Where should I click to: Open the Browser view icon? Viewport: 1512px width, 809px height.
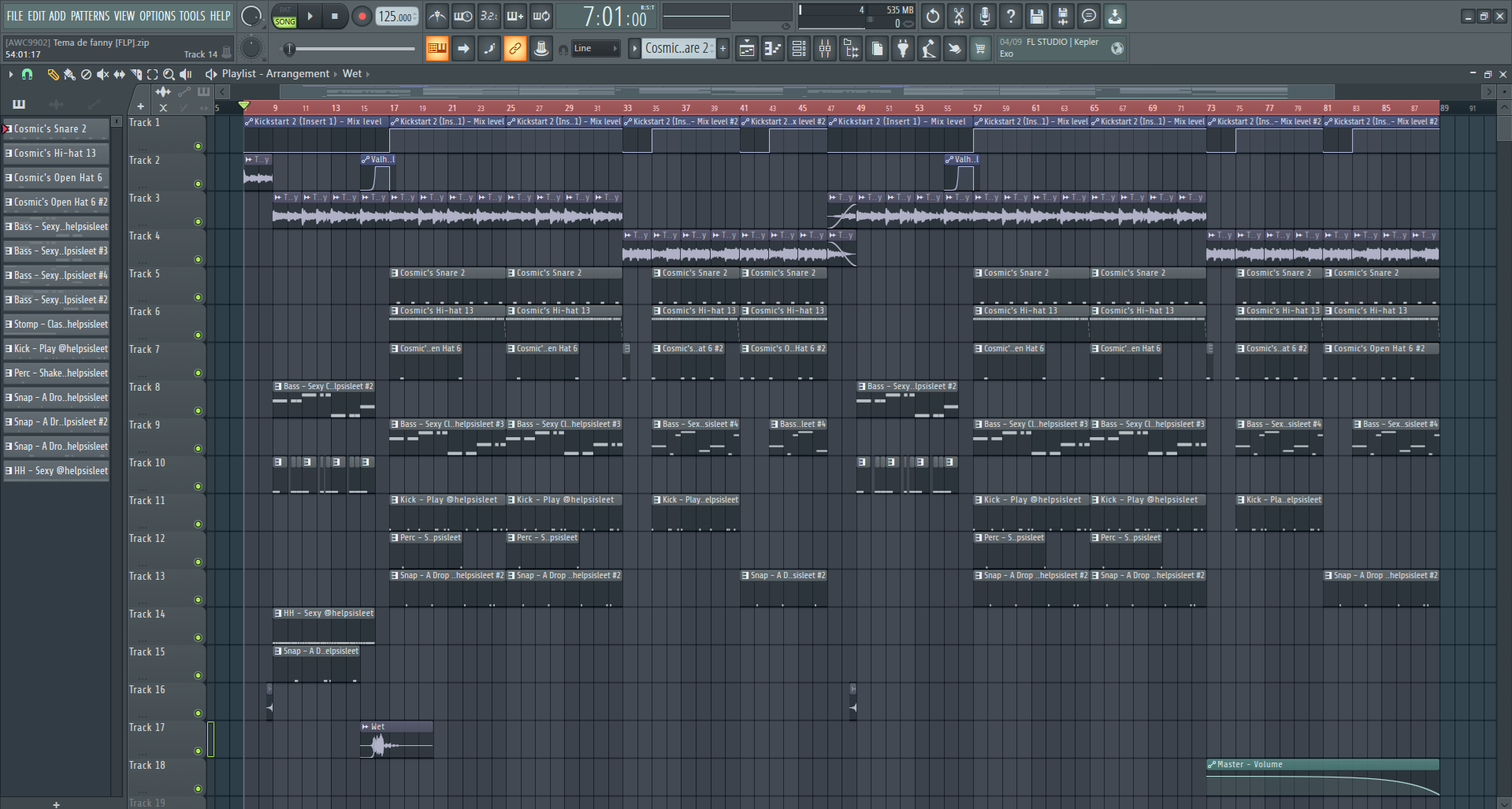[x=851, y=49]
